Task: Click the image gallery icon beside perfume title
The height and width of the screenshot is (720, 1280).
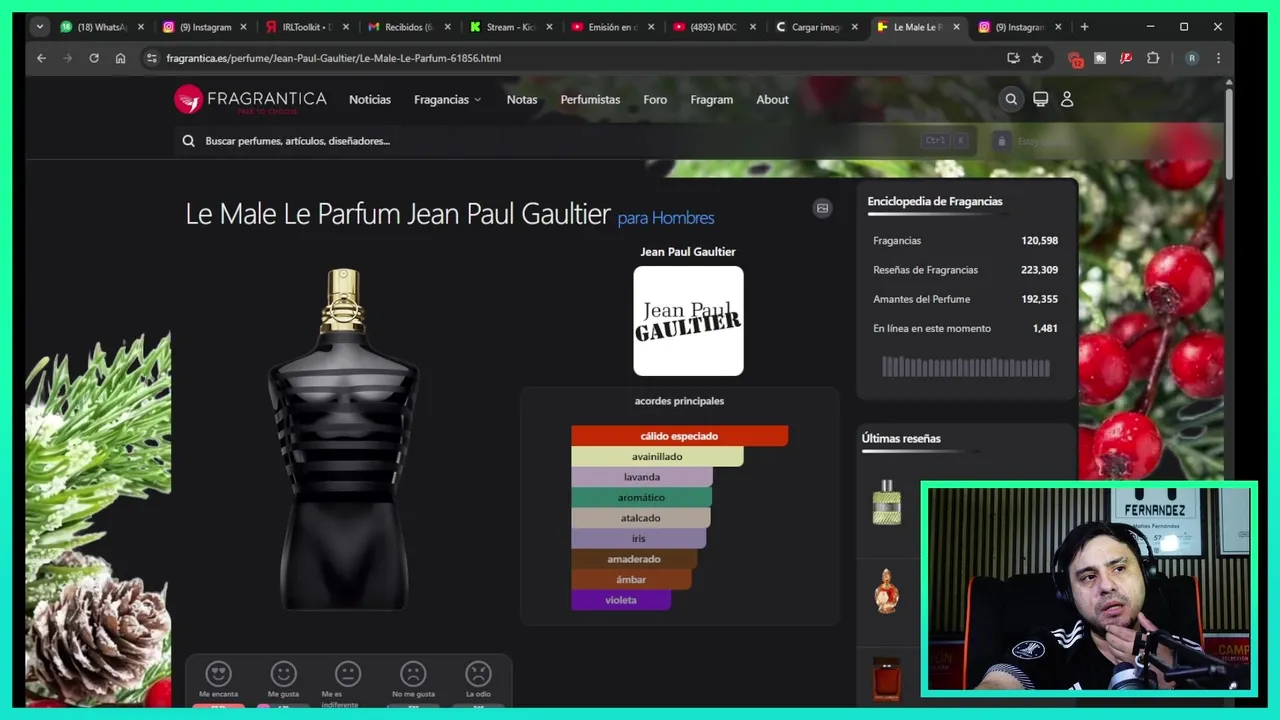Action: 822,208
